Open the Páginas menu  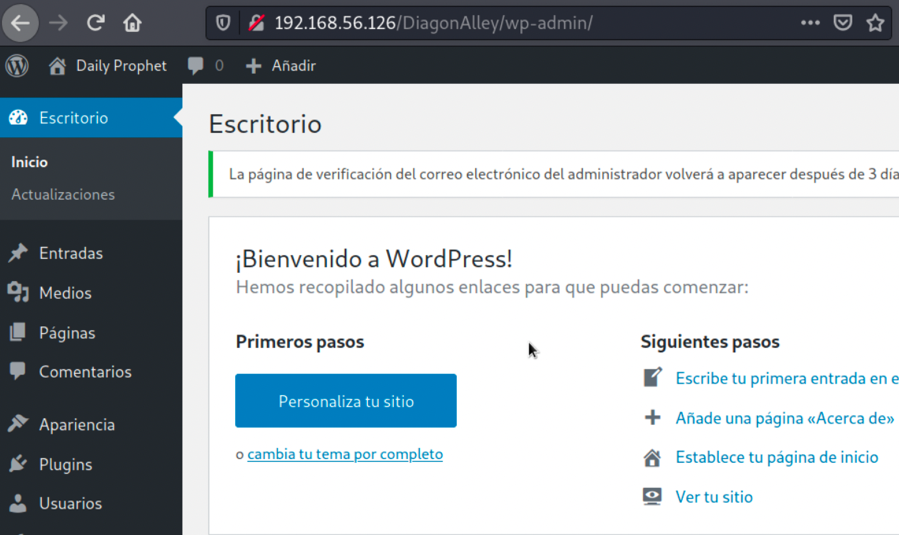click(67, 333)
